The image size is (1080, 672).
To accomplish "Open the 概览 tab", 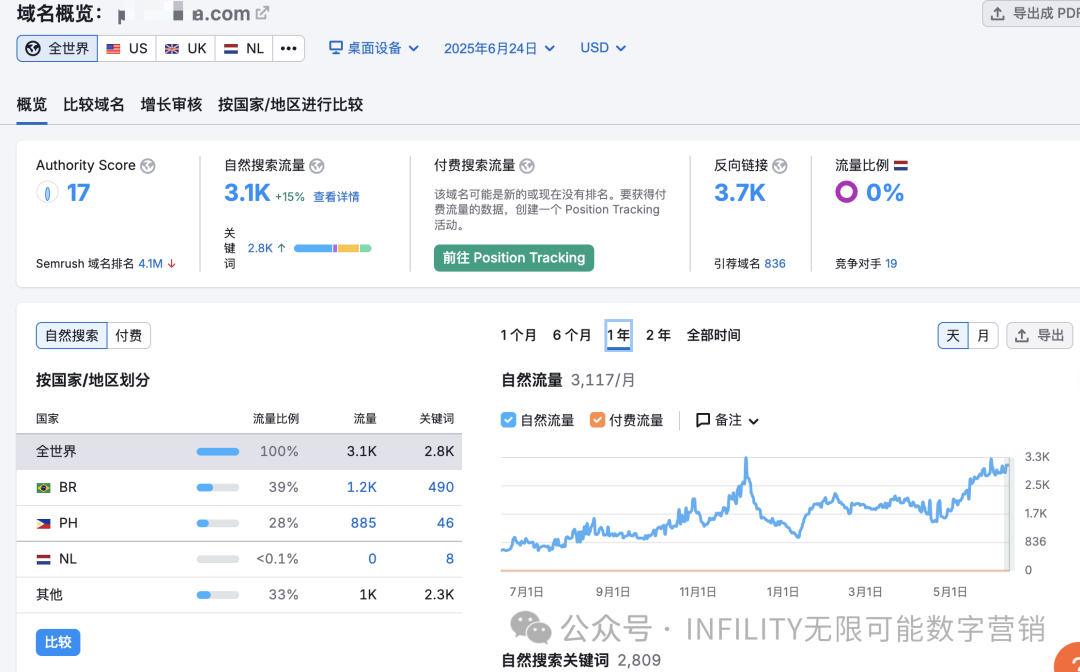I will pos(32,105).
